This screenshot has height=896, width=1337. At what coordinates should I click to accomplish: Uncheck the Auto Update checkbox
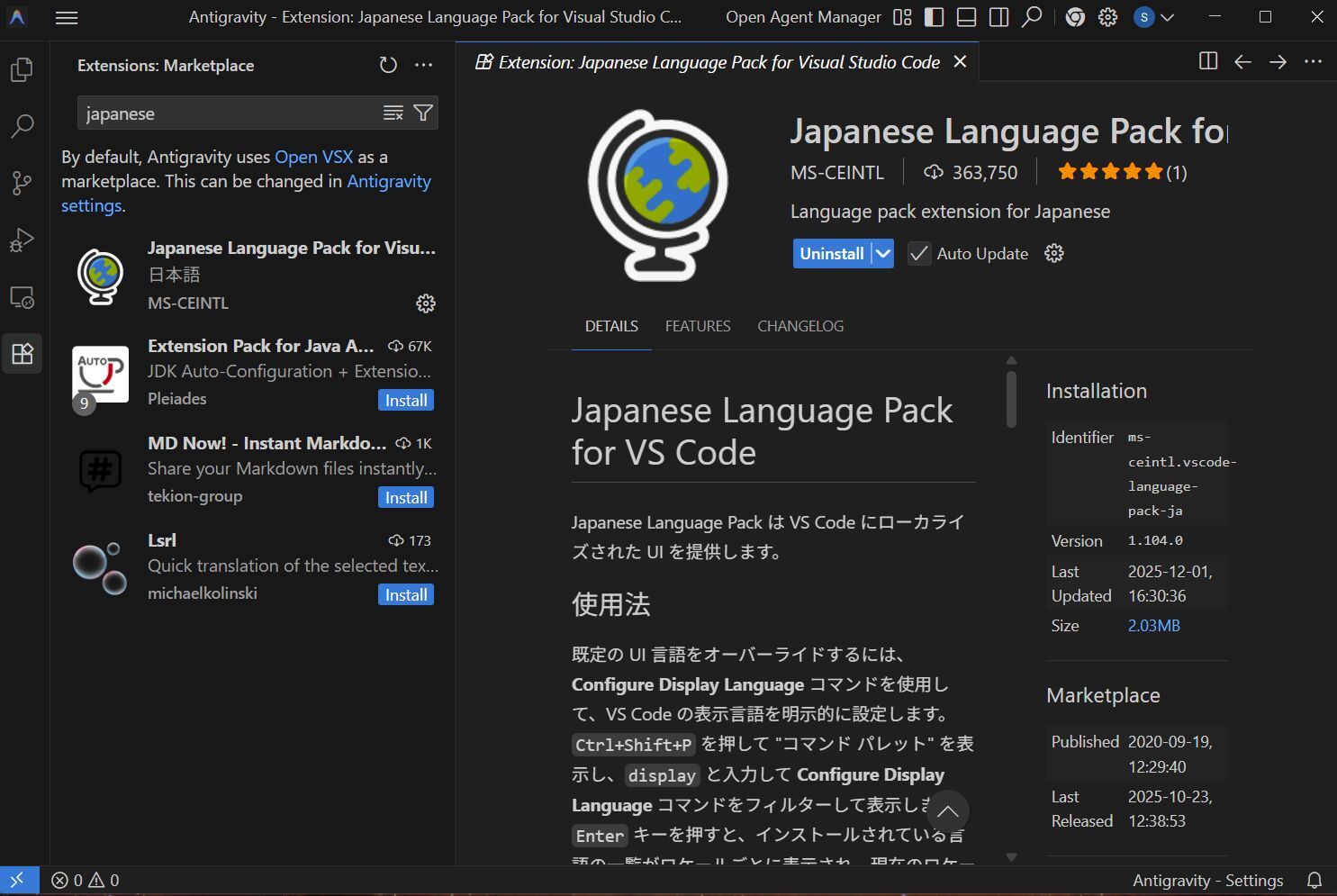pyautogui.click(x=918, y=254)
